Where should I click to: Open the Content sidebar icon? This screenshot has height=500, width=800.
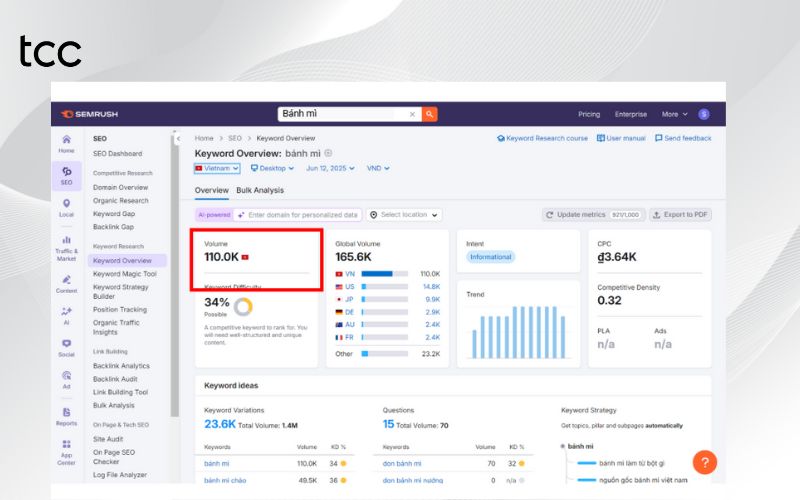pos(66,283)
